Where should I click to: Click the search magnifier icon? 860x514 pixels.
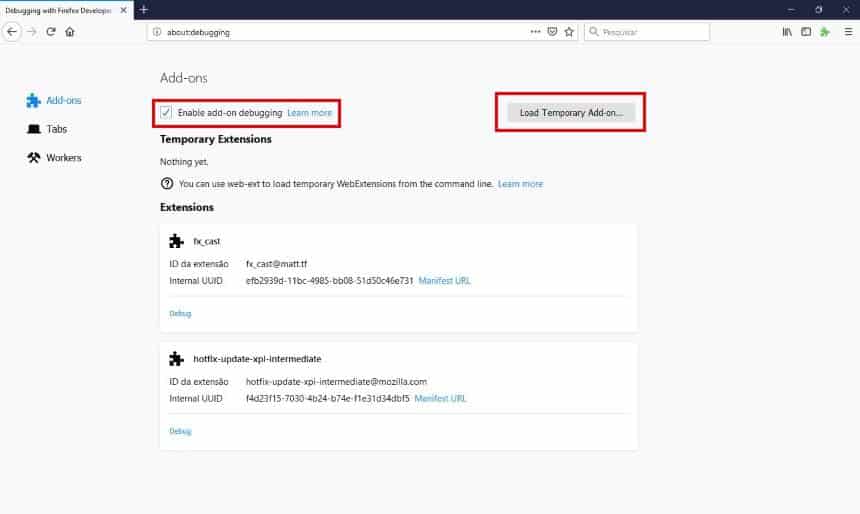point(593,32)
